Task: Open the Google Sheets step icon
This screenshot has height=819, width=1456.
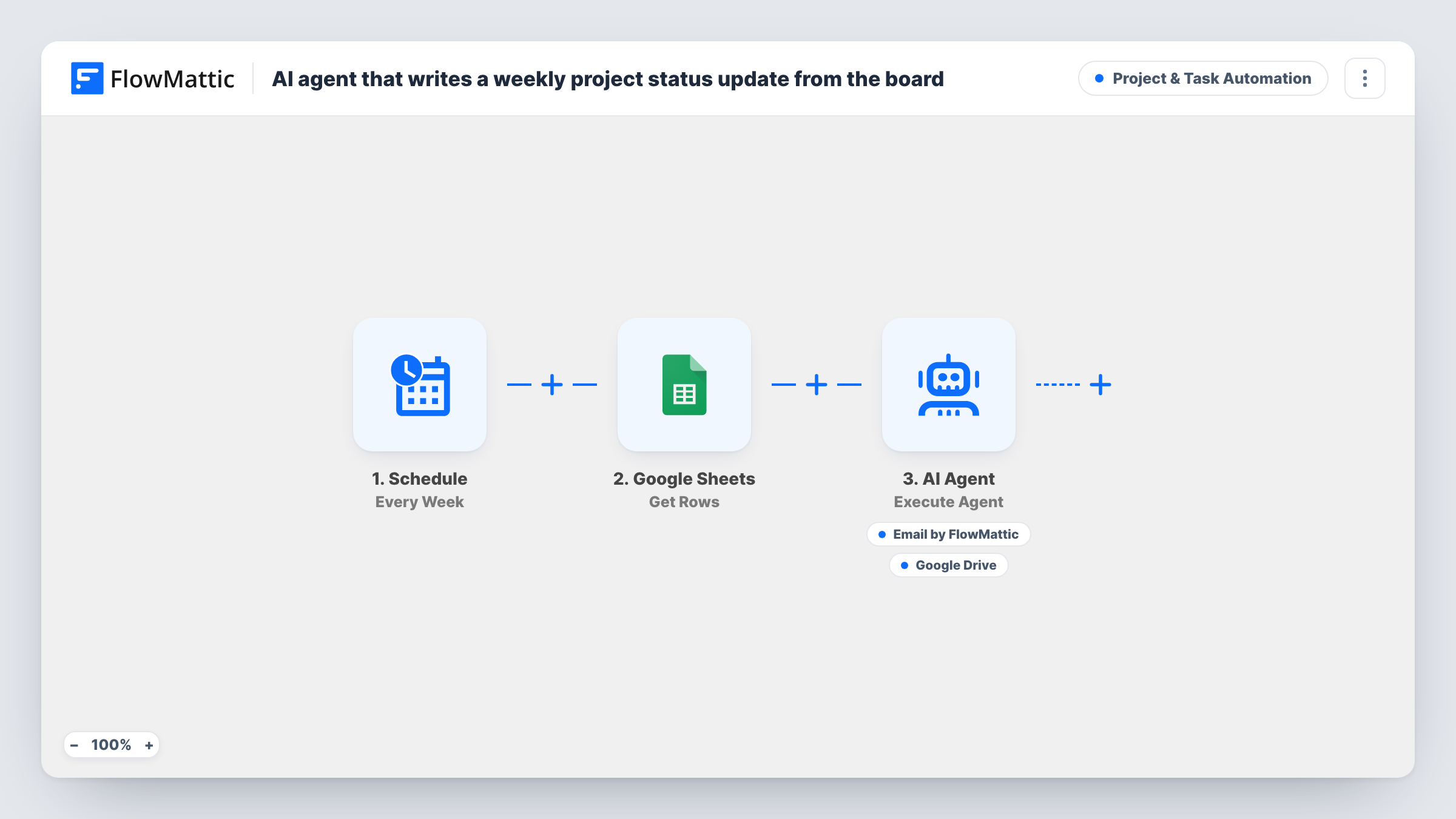Action: 684,385
